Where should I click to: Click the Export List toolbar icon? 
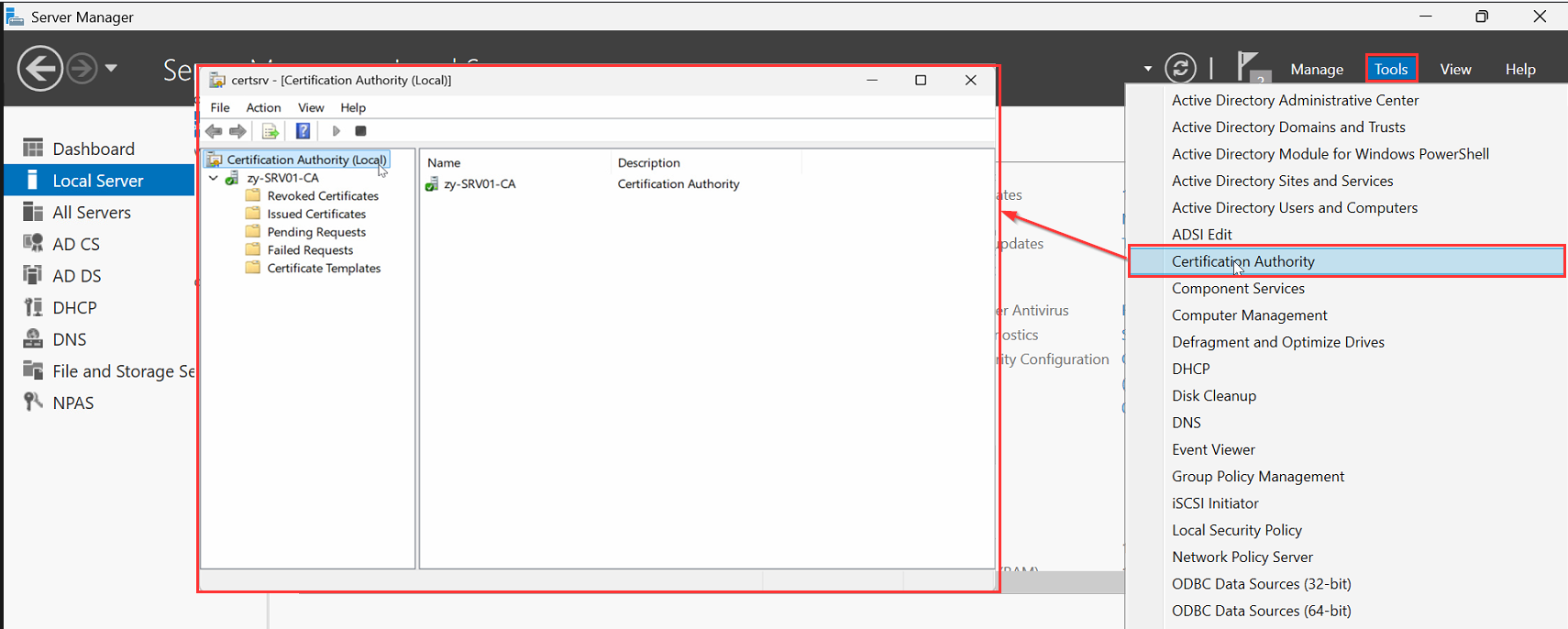click(x=270, y=131)
